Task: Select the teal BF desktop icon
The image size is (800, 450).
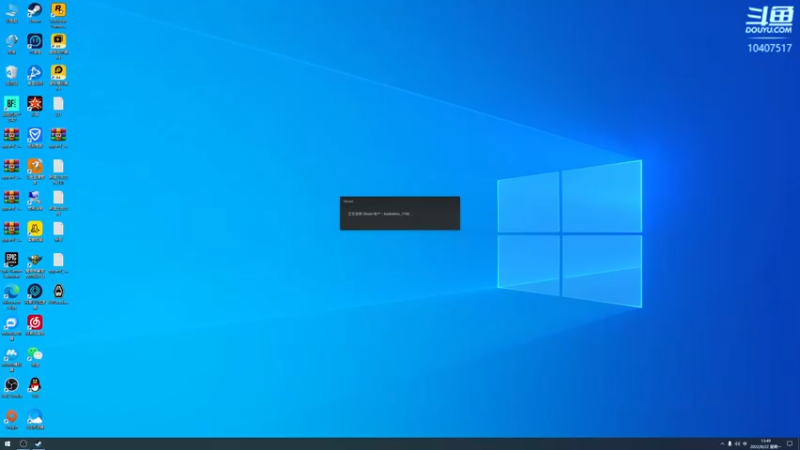Action: tap(11, 104)
